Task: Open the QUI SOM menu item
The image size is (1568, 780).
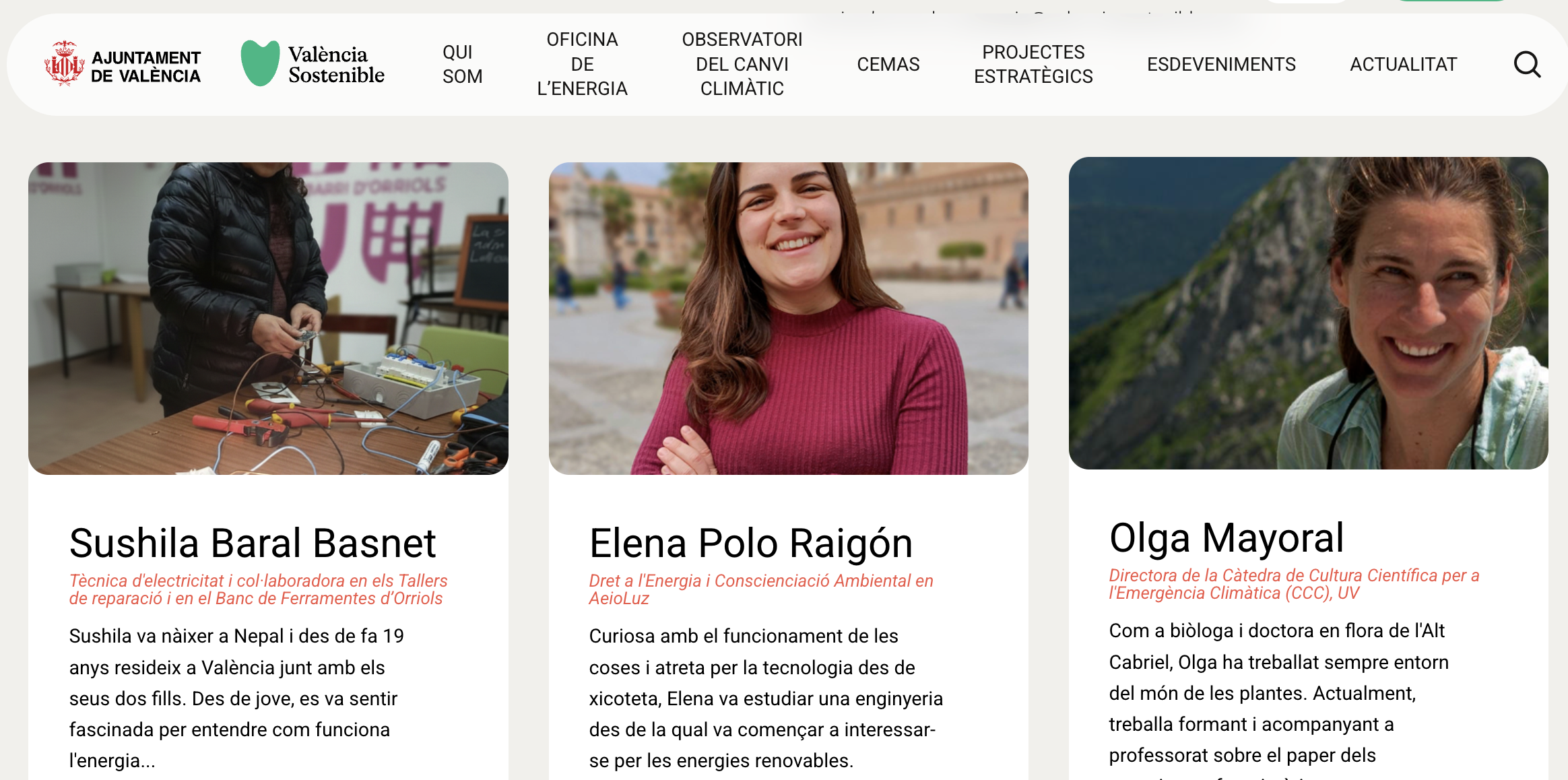Action: tap(462, 64)
